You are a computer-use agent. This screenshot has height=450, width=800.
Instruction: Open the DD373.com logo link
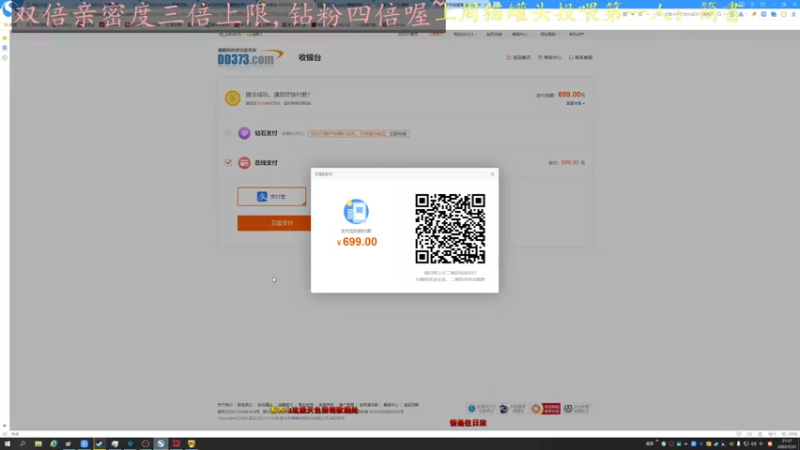click(249, 57)
